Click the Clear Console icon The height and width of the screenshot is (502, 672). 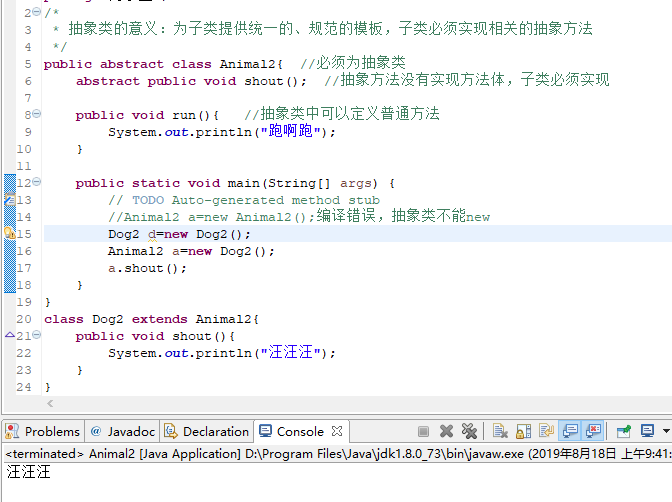tap(500, 431)
